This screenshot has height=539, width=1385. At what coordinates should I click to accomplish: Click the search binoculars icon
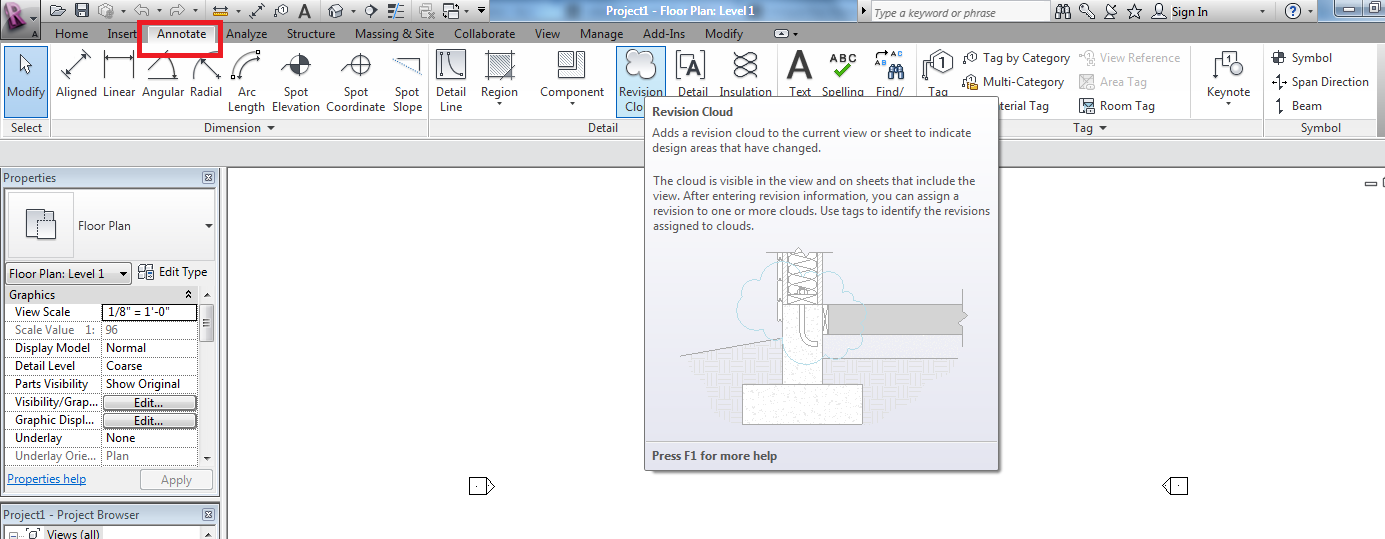1062,11
